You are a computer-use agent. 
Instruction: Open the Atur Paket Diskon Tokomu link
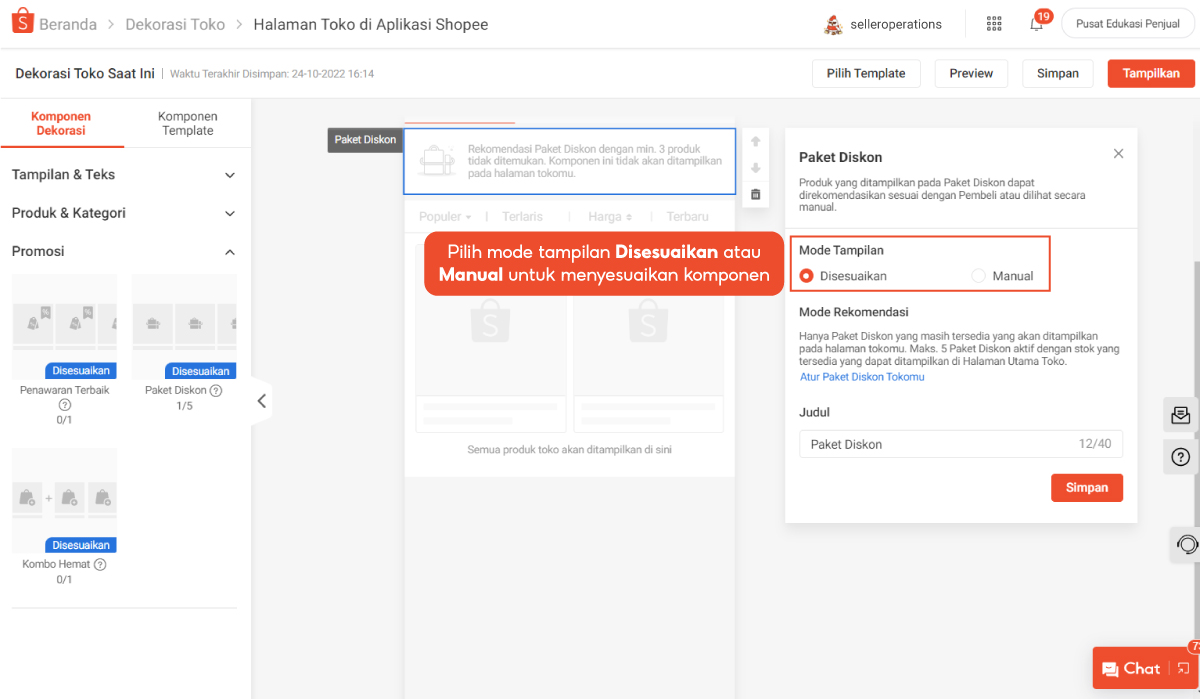tap(862, 377)
